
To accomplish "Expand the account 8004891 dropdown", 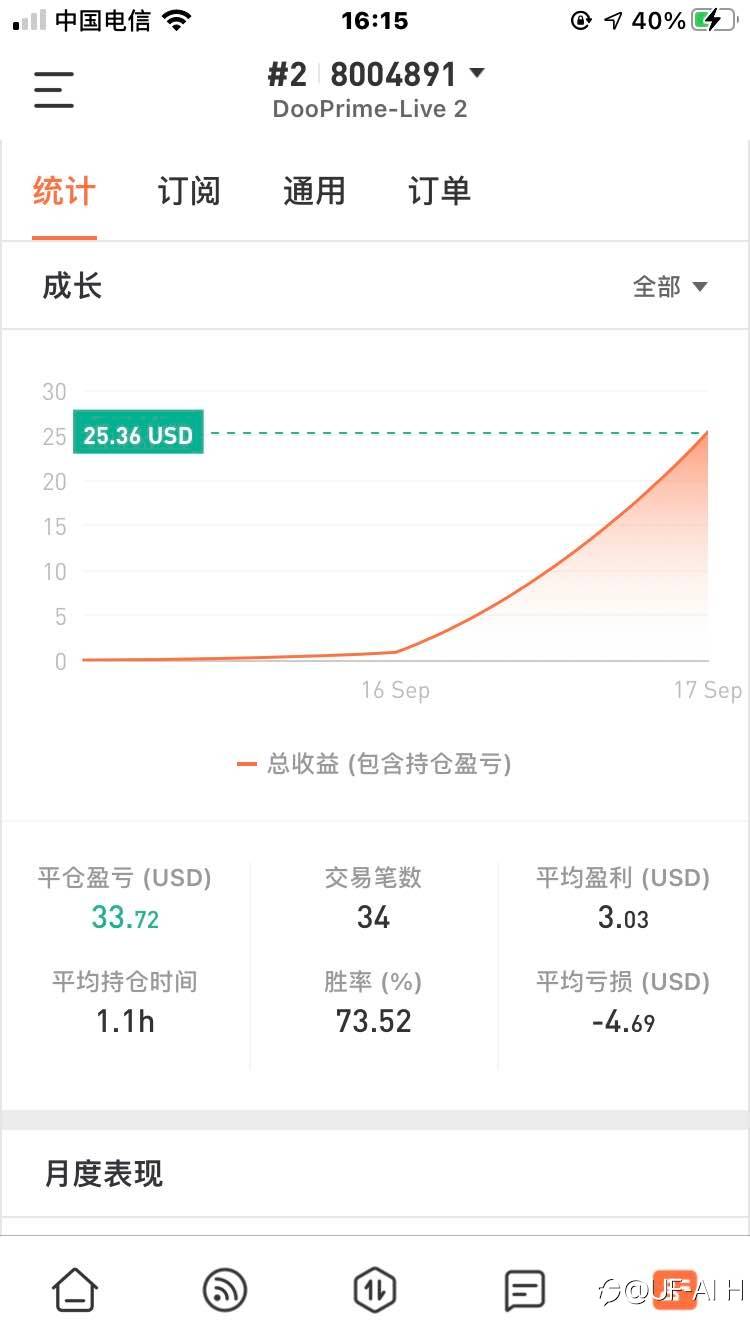I will (x=476, y=73).
